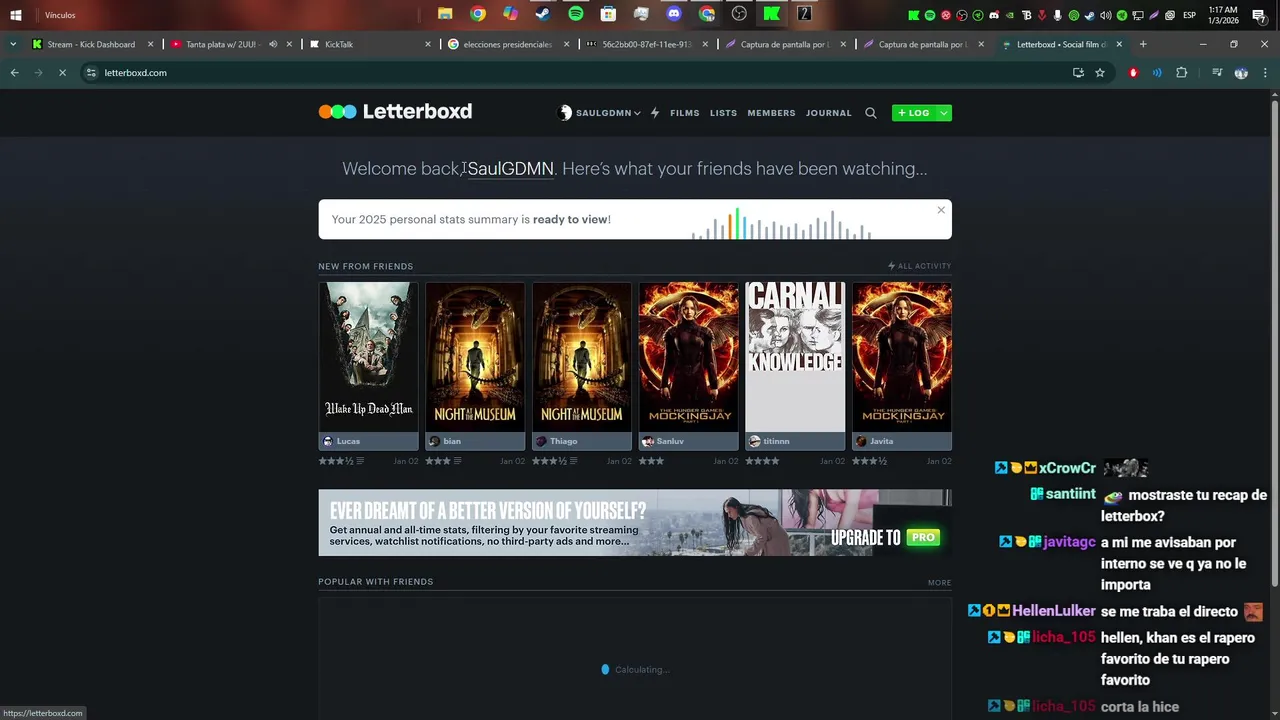Open Thiago's Night at the Museum poster
Viewport: 1280px width, 720px height.
point(582,357)
